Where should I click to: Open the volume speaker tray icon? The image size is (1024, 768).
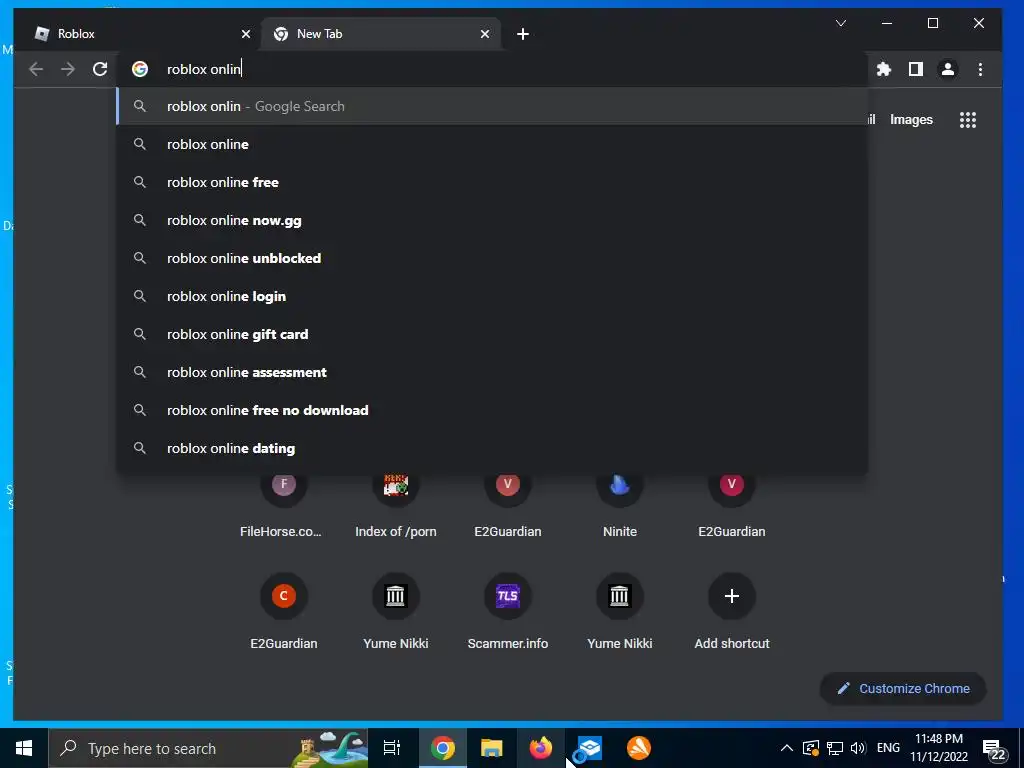pos(858,748)
